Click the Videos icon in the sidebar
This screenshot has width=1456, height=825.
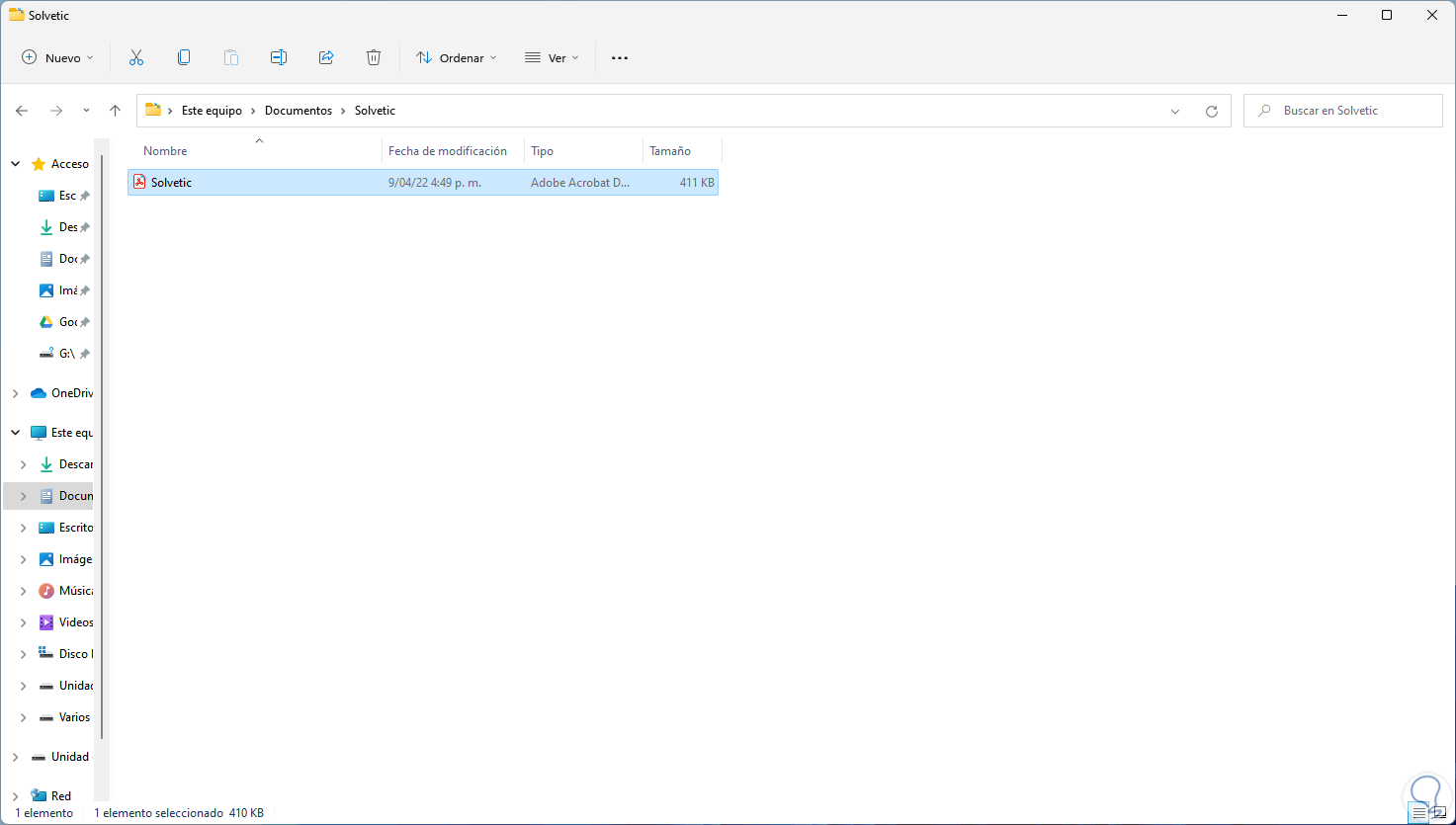tap(46, 622)
